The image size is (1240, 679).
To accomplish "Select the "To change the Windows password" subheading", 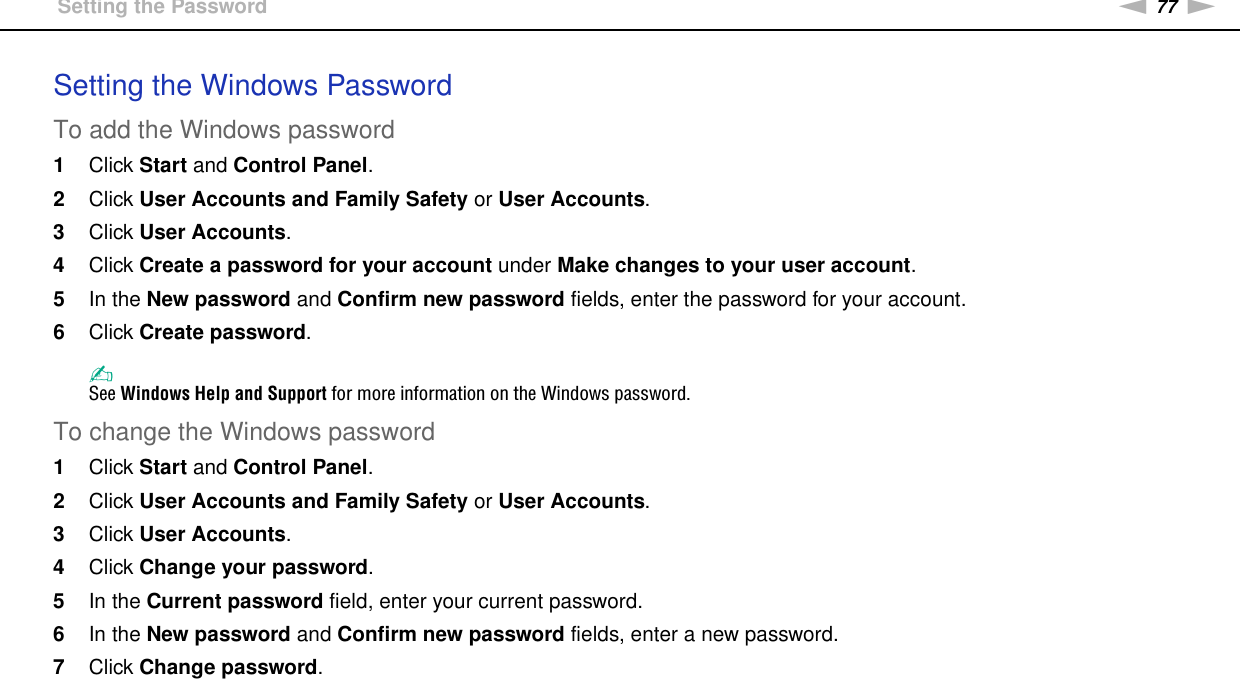I will 244,432.
